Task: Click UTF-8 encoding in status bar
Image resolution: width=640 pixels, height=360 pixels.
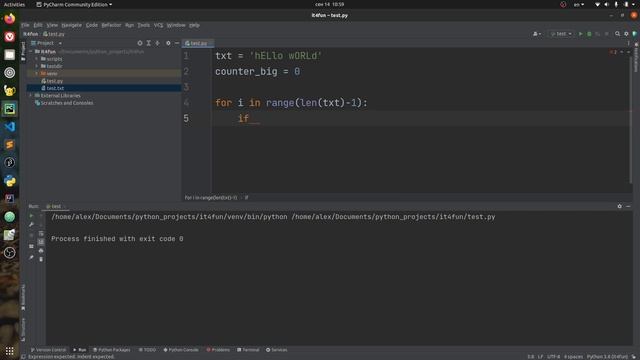Action: tap(553, 357)
